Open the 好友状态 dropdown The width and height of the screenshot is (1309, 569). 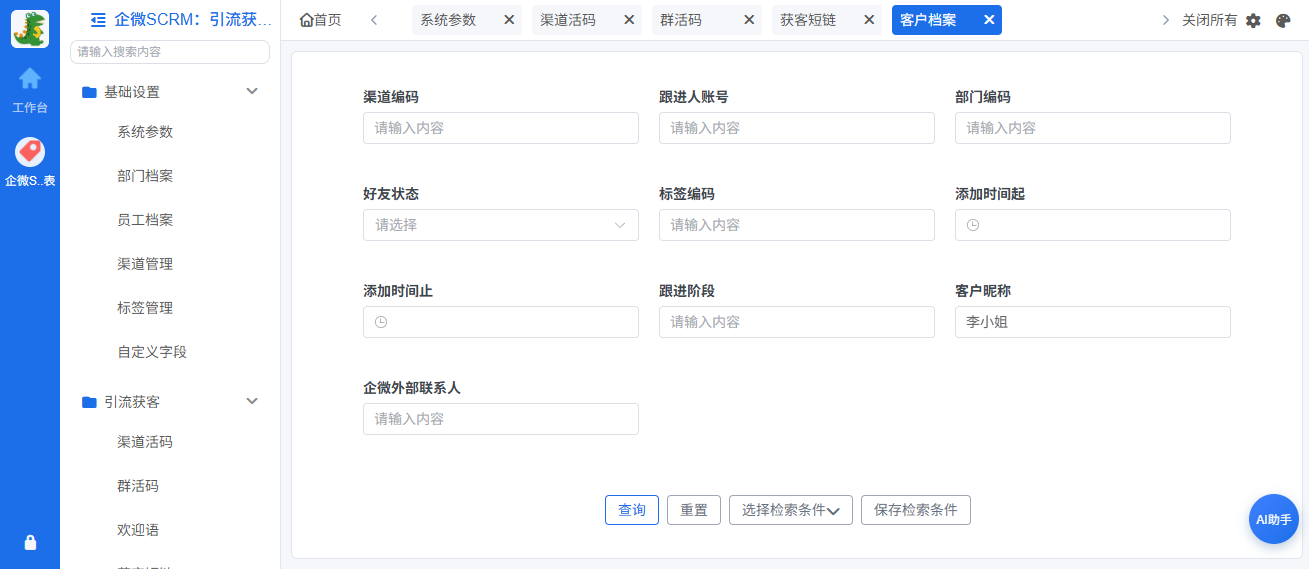point(501,225)
